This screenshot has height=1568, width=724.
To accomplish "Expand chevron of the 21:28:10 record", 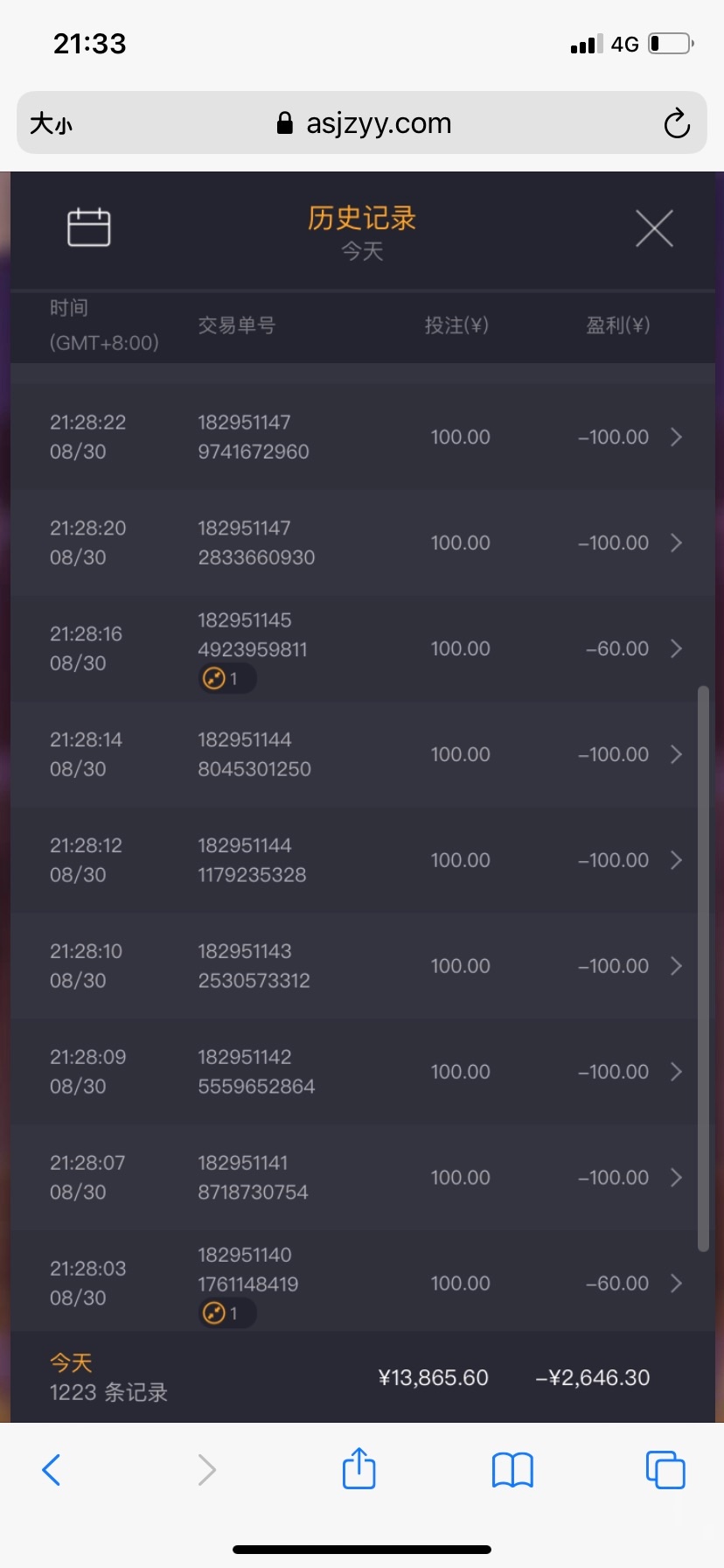I will [676, 966].
